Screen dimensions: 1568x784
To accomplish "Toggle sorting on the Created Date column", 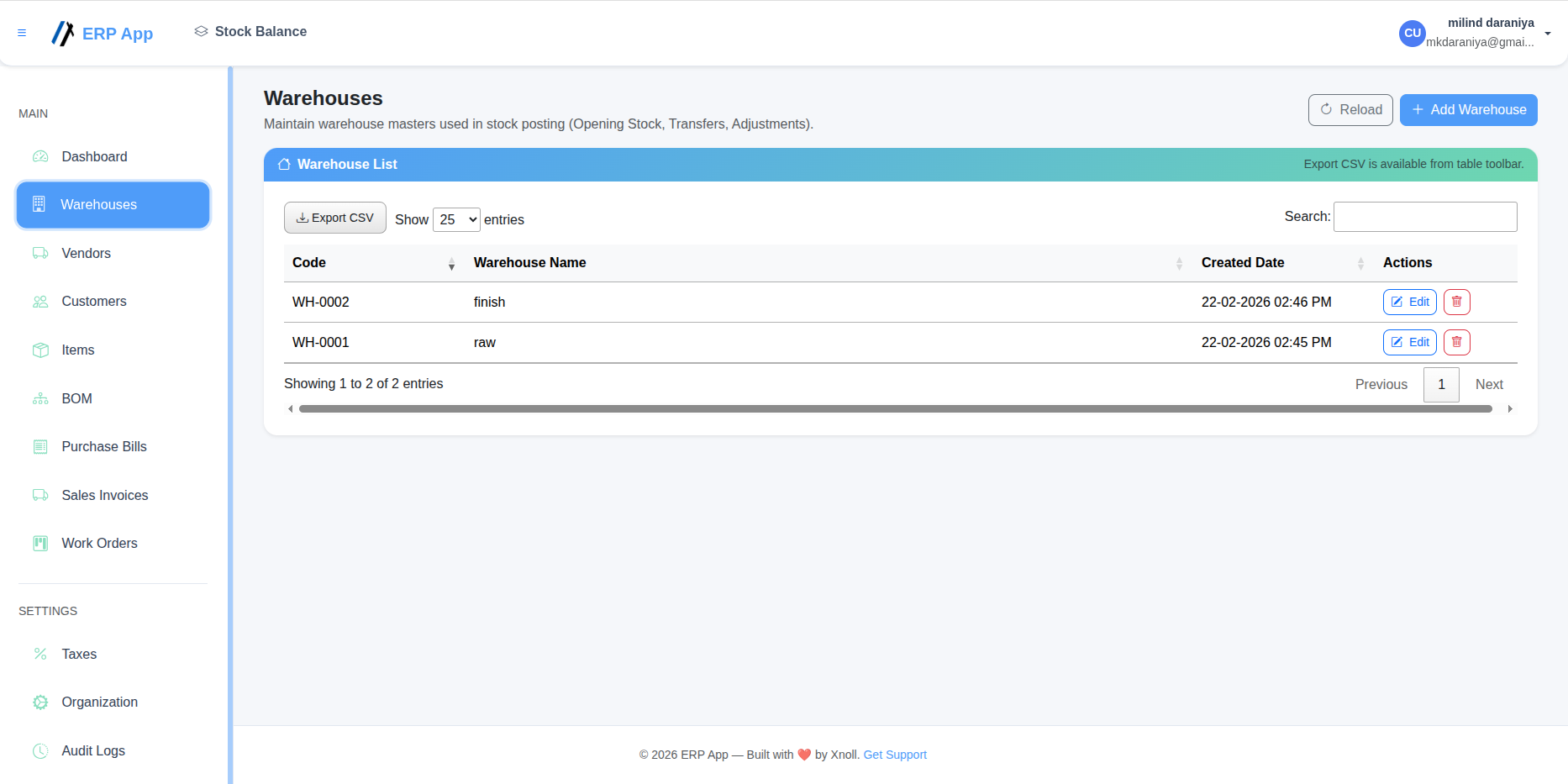I will click(1361, 263).
